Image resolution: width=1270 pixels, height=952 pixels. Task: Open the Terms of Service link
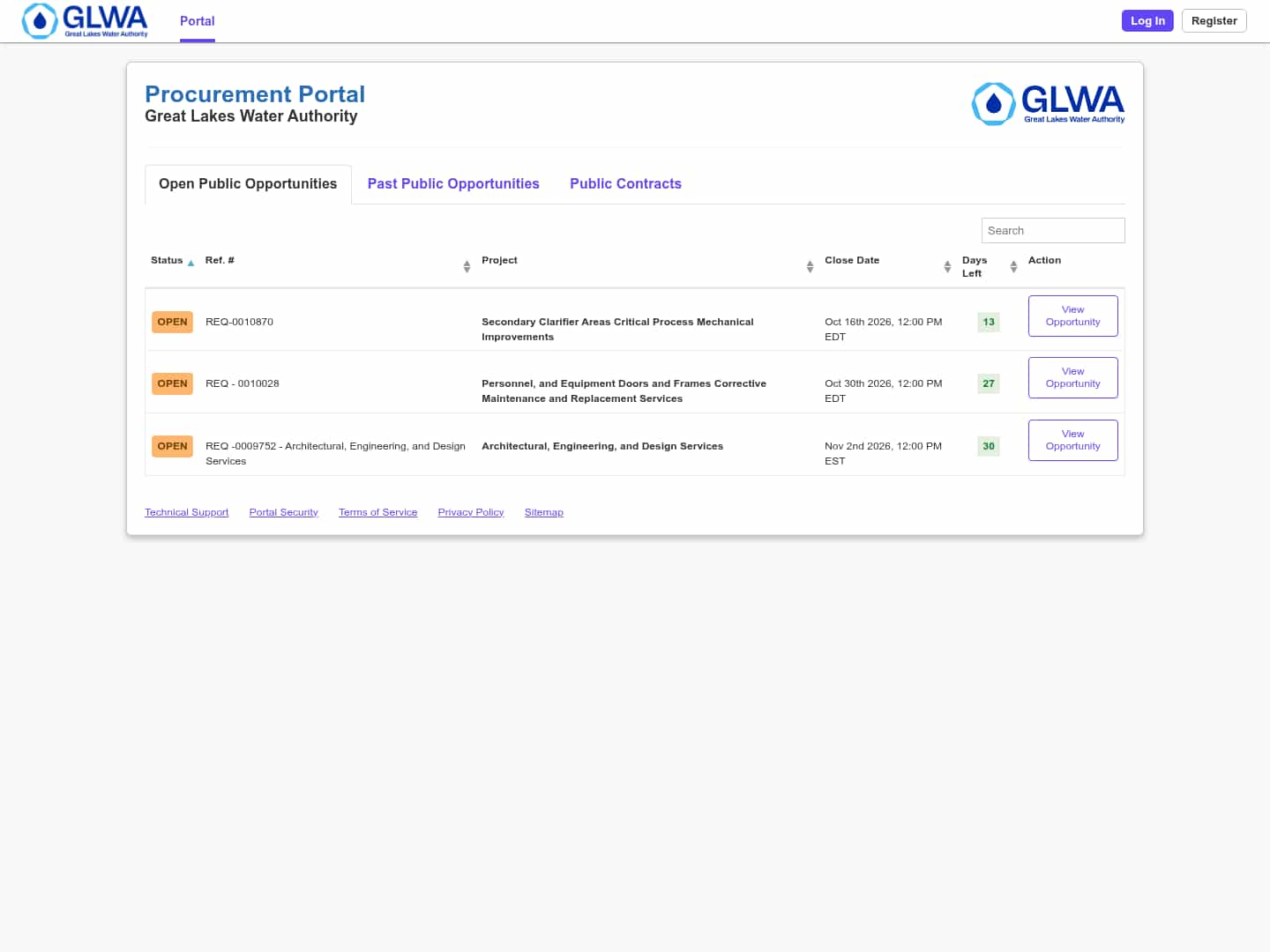click(377, 512)
